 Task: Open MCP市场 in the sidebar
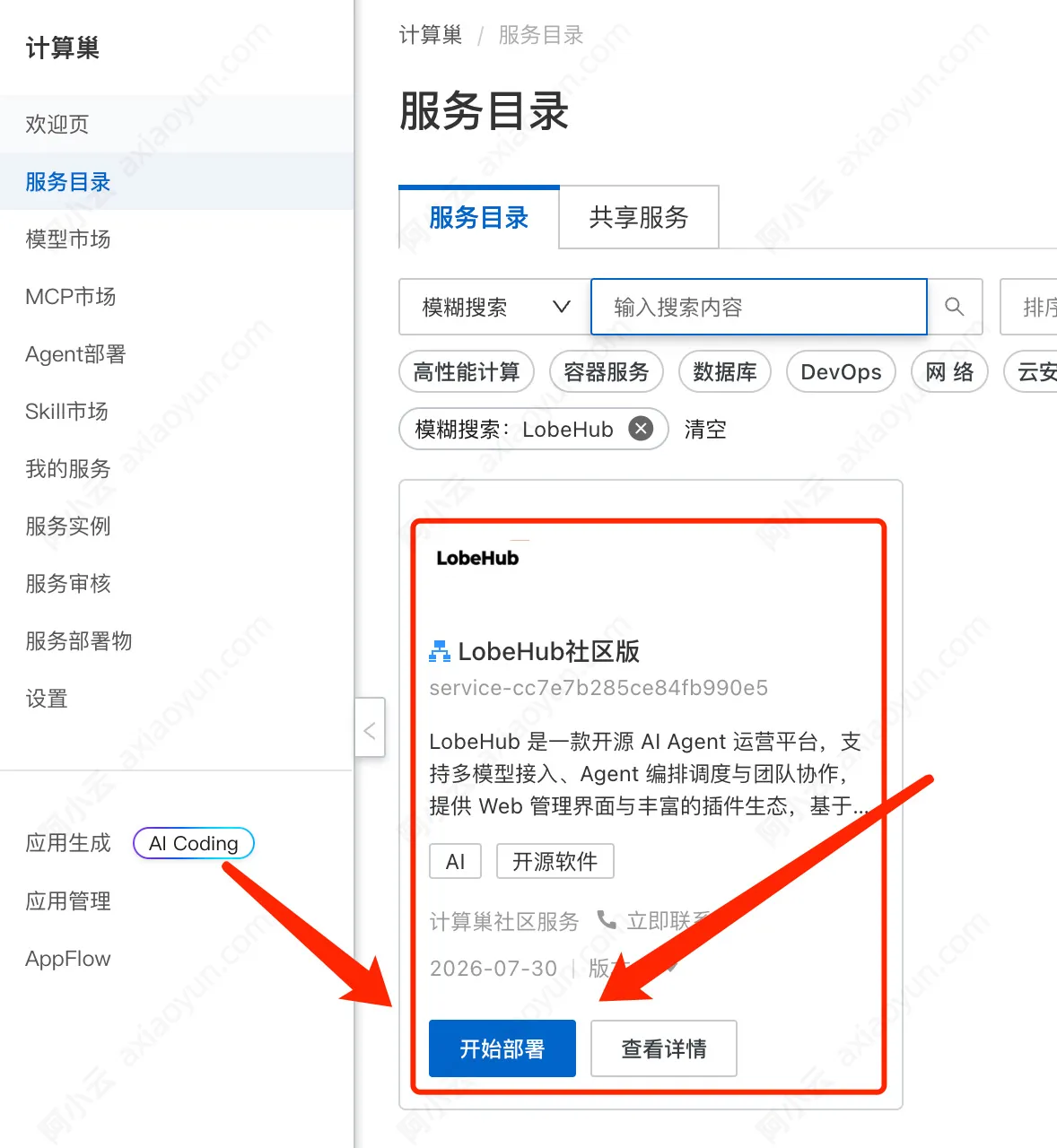point(177,296)
